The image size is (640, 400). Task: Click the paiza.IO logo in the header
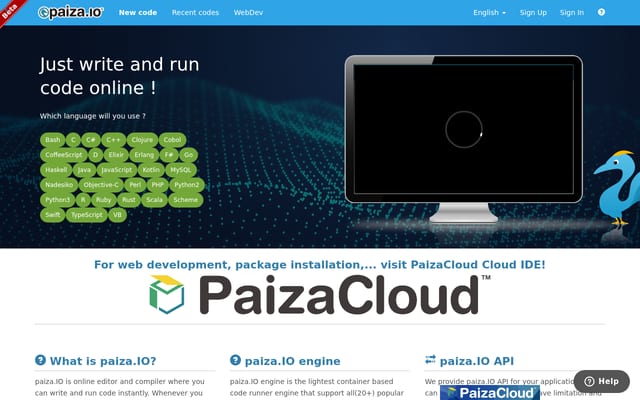coord(71,12)
